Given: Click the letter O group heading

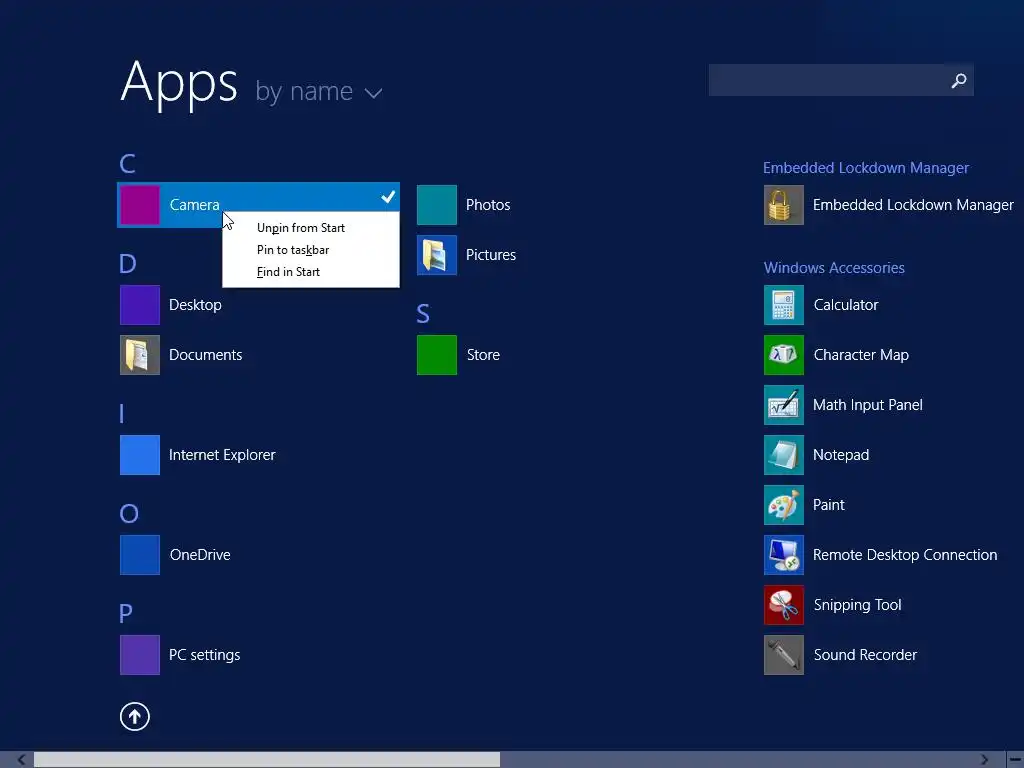Looking at the screenshot, I should pos(129,513).
